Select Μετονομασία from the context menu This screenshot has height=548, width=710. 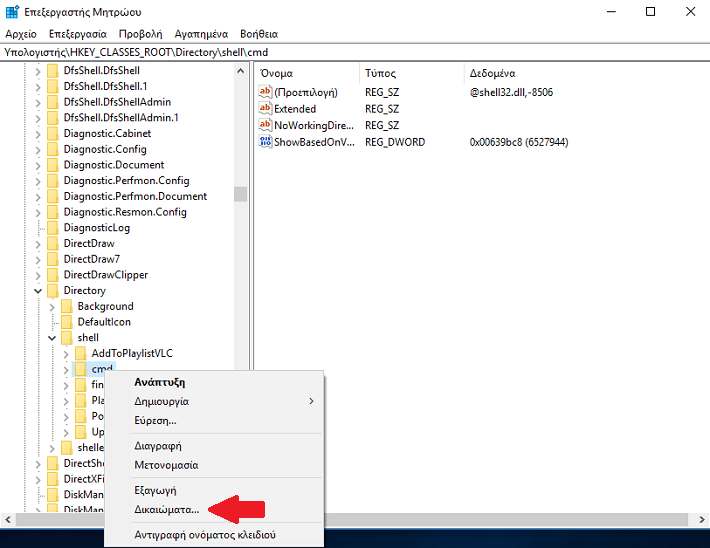[166, 465]
